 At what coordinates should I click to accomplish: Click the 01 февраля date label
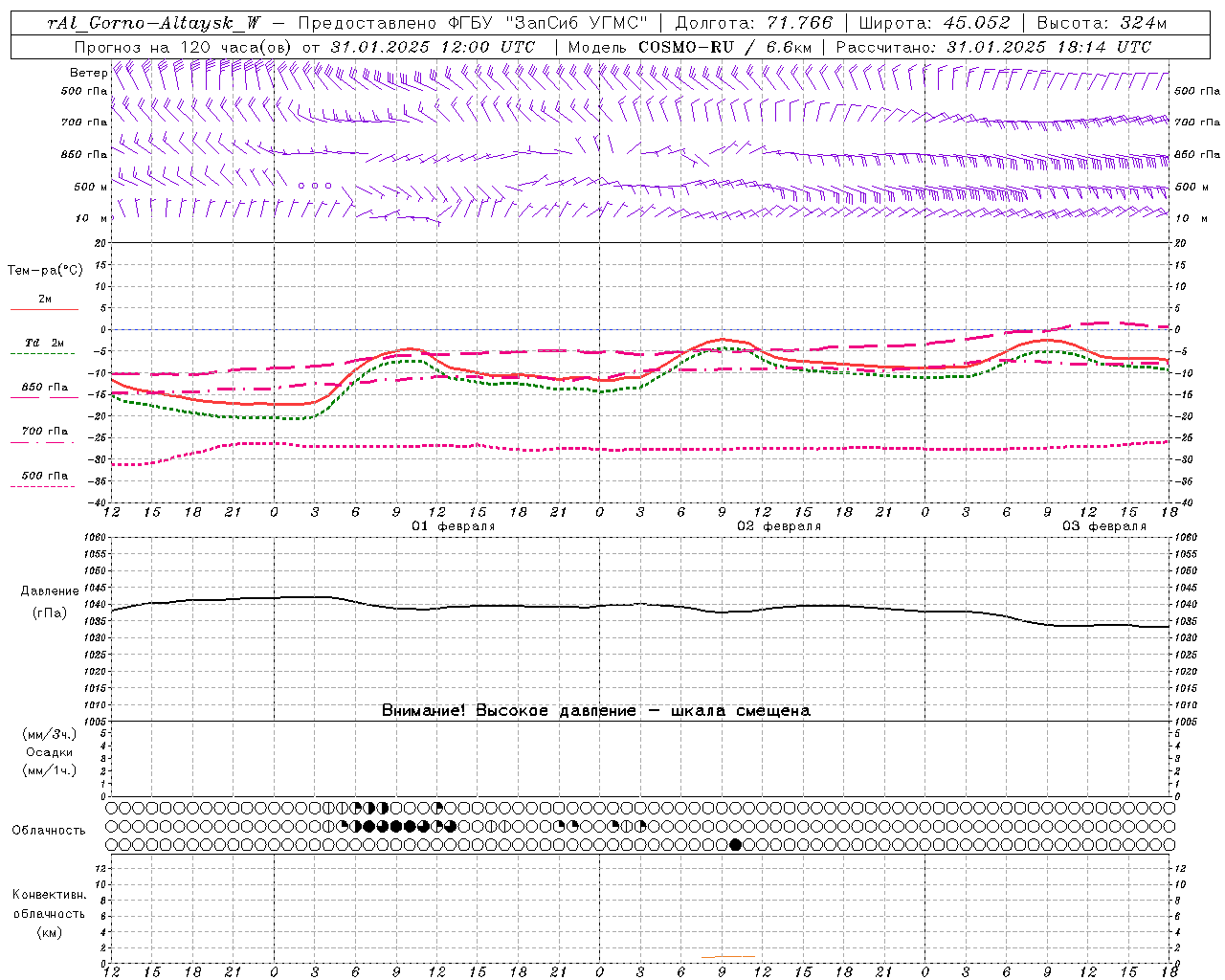pyautogui.click(x=454, y=526)
